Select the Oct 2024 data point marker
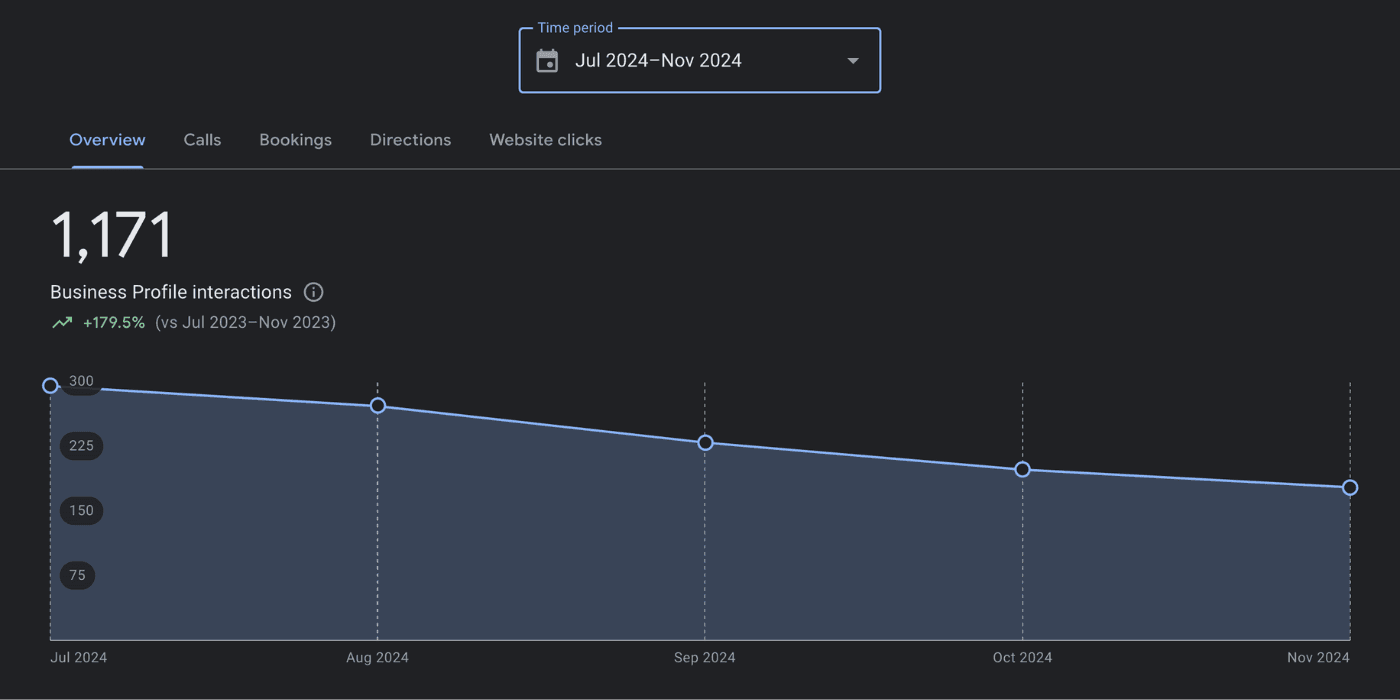 click(1022, 469)
